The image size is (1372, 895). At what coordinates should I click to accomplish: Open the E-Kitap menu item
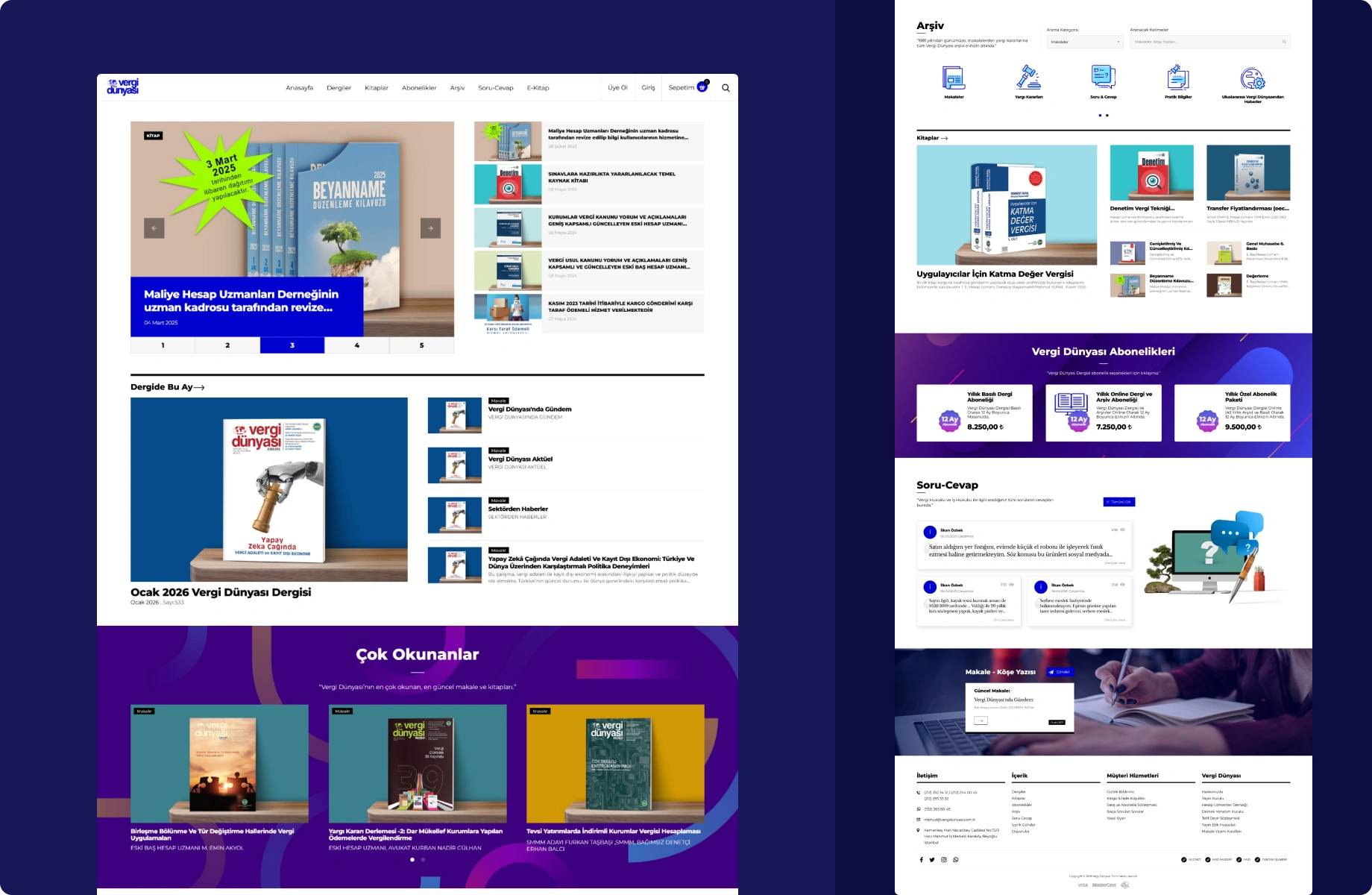[538, 88]
